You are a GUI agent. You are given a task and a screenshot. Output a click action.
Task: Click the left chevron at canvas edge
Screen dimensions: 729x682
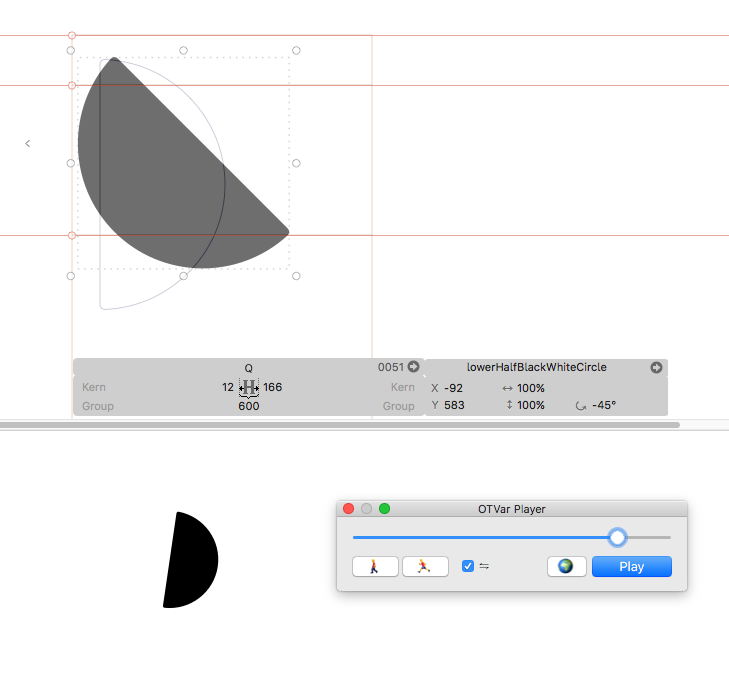tap(27, 144)
